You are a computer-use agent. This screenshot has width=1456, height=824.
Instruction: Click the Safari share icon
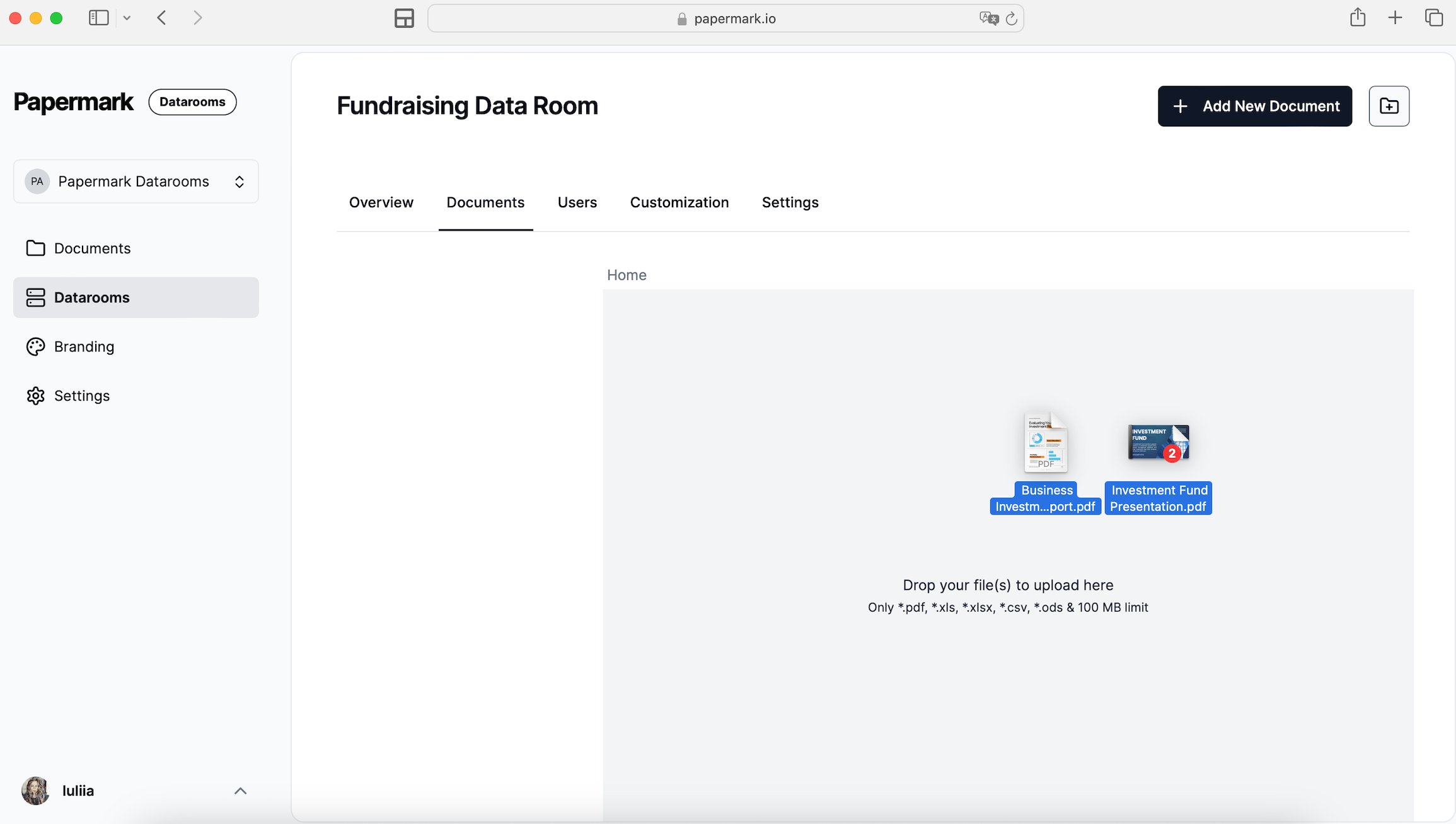(1358, 18)
